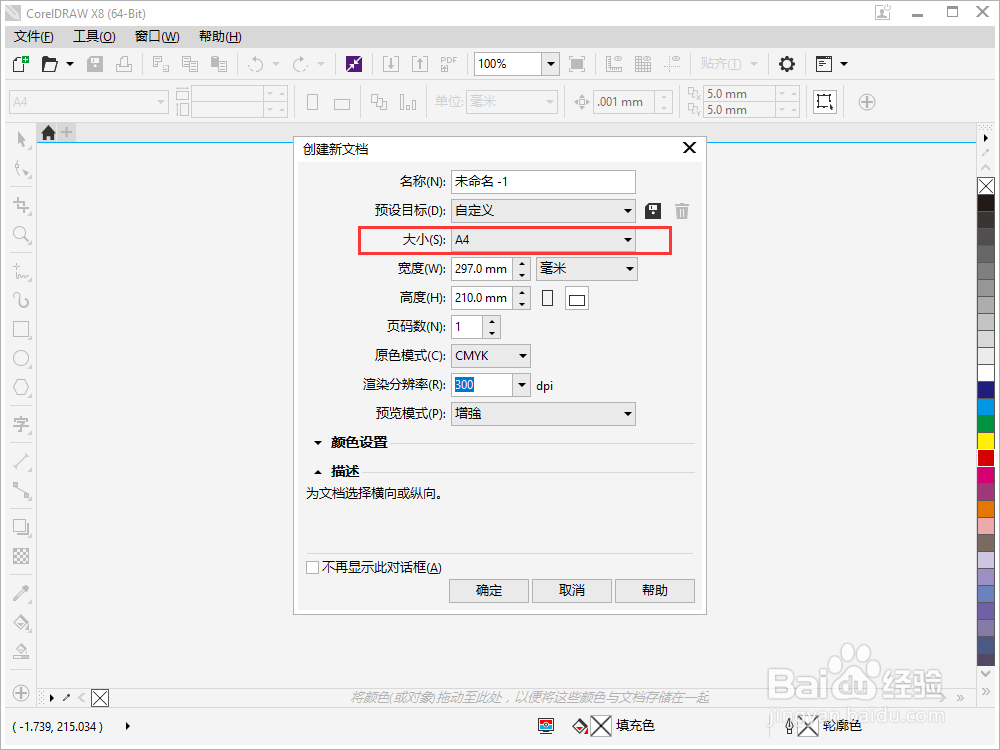This screenshot has height=750, width=1000.
Task: Open the preview mode dropdown
Action: pyautogui.click(x=543, y=414)
